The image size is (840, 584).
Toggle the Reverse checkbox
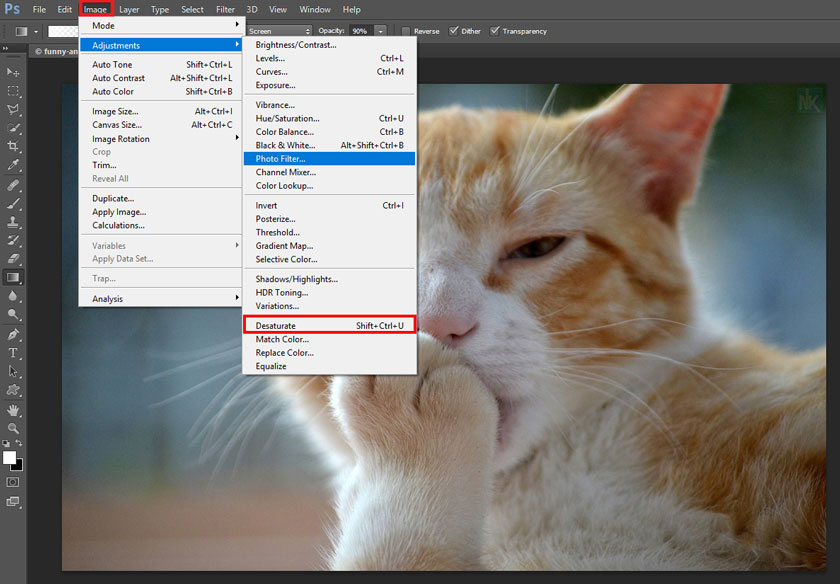406,31
